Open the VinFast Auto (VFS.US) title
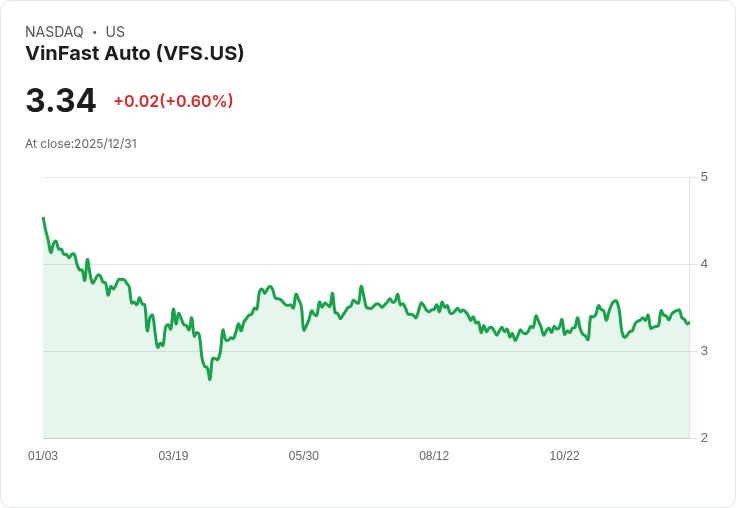Viewport: 736px width, 508px height. (134, 53)
